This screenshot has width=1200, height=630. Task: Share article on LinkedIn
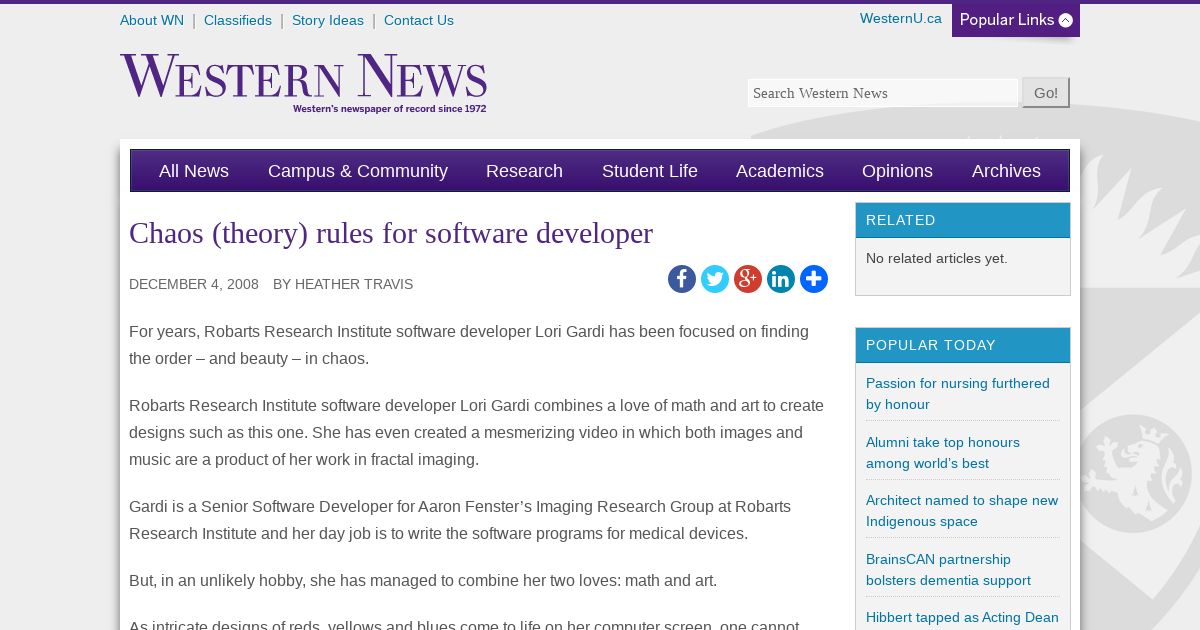tap(781, 279)
